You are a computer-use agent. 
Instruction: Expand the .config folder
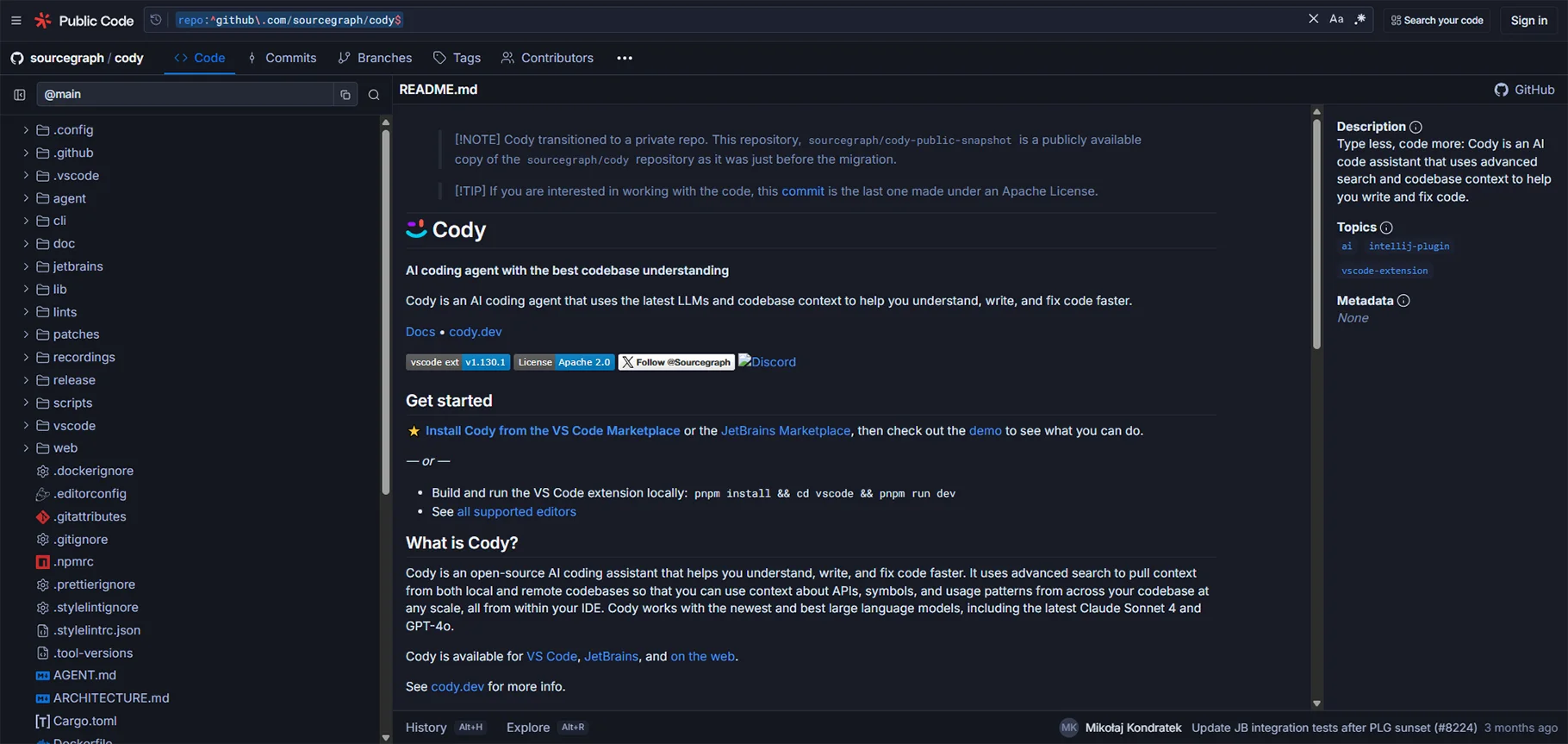(26, 130)
